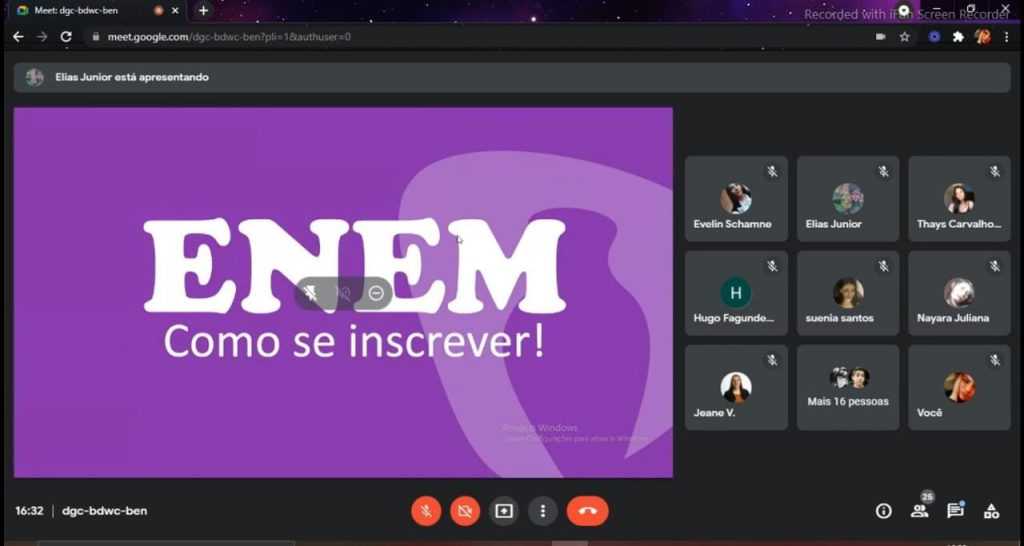Select Evelin Schamne's participant tile
This screenshot has height=546, width=1024.
[x=736, y=199]
